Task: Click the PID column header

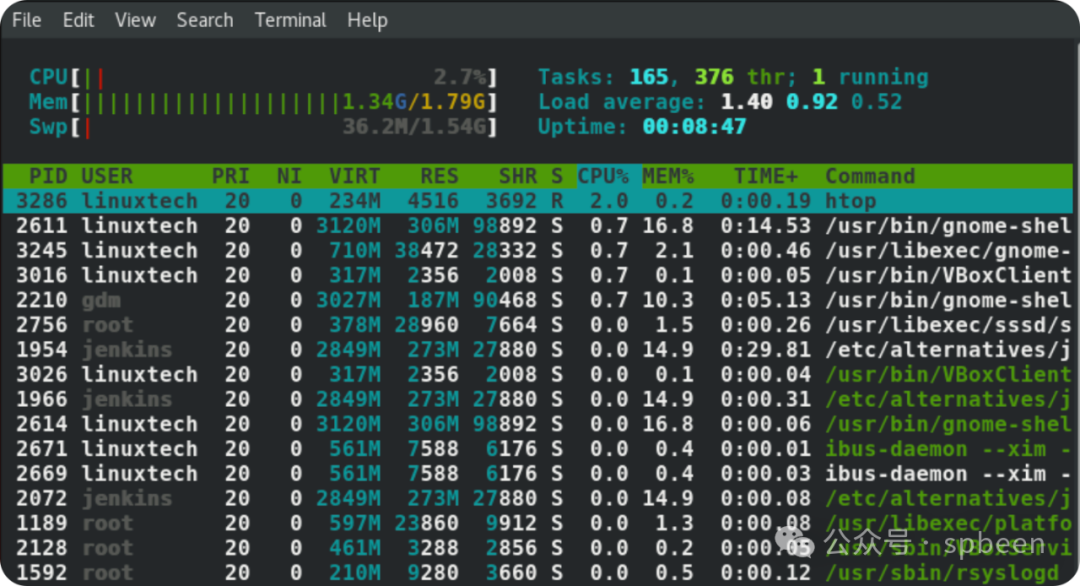Action: point(48,176)
